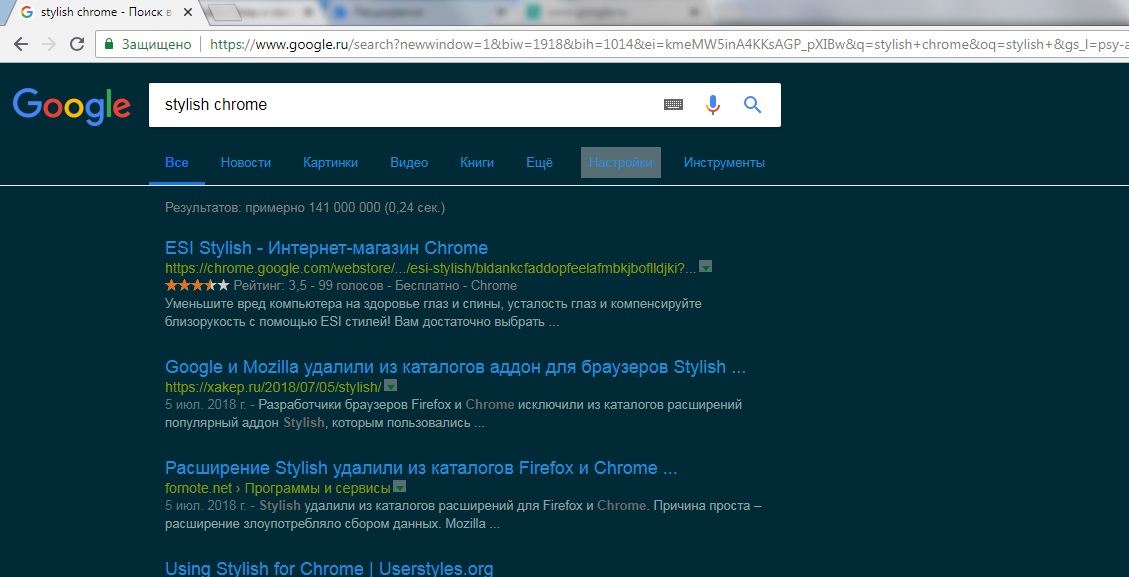Click the browser back arrow
The height and width of the screenshot is (577, 1129).
(x=21, y=44)
